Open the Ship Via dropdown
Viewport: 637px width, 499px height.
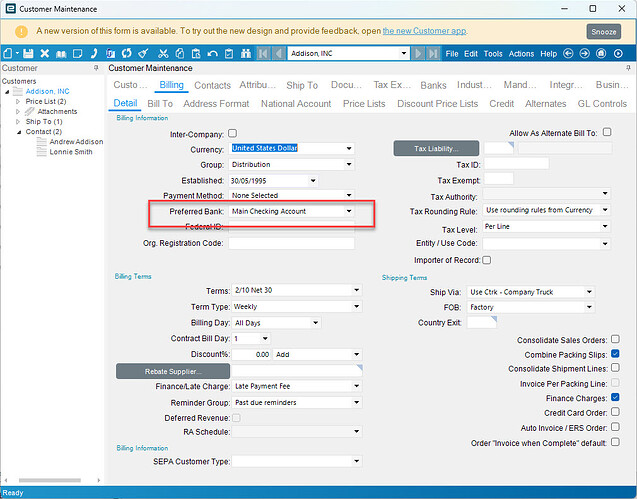coord(589,292)
